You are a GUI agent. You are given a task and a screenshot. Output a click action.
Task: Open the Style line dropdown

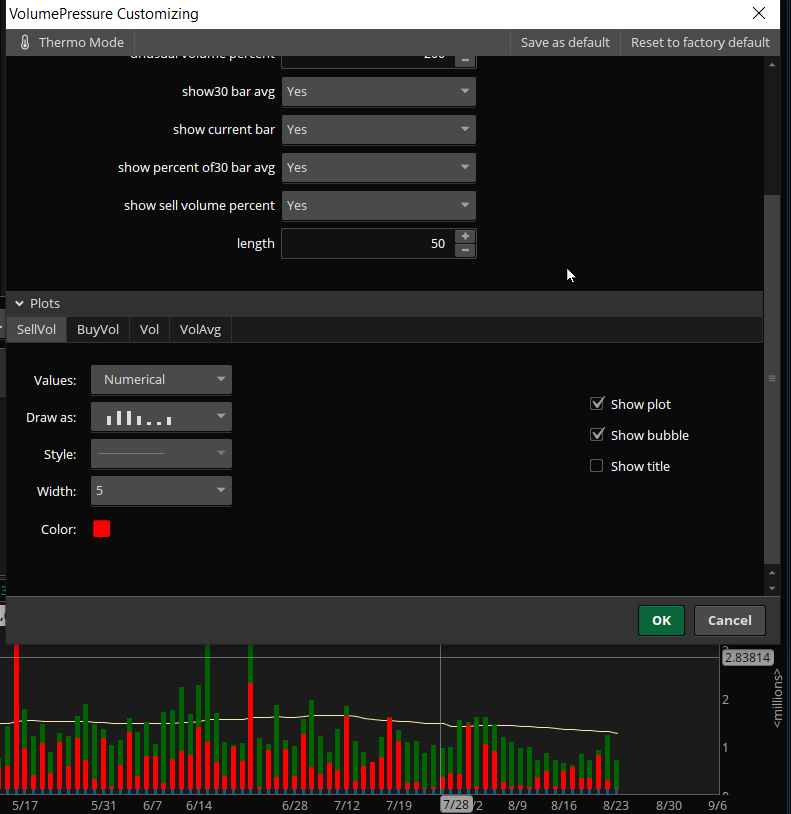pyautogui.click(x=161, y=454)
